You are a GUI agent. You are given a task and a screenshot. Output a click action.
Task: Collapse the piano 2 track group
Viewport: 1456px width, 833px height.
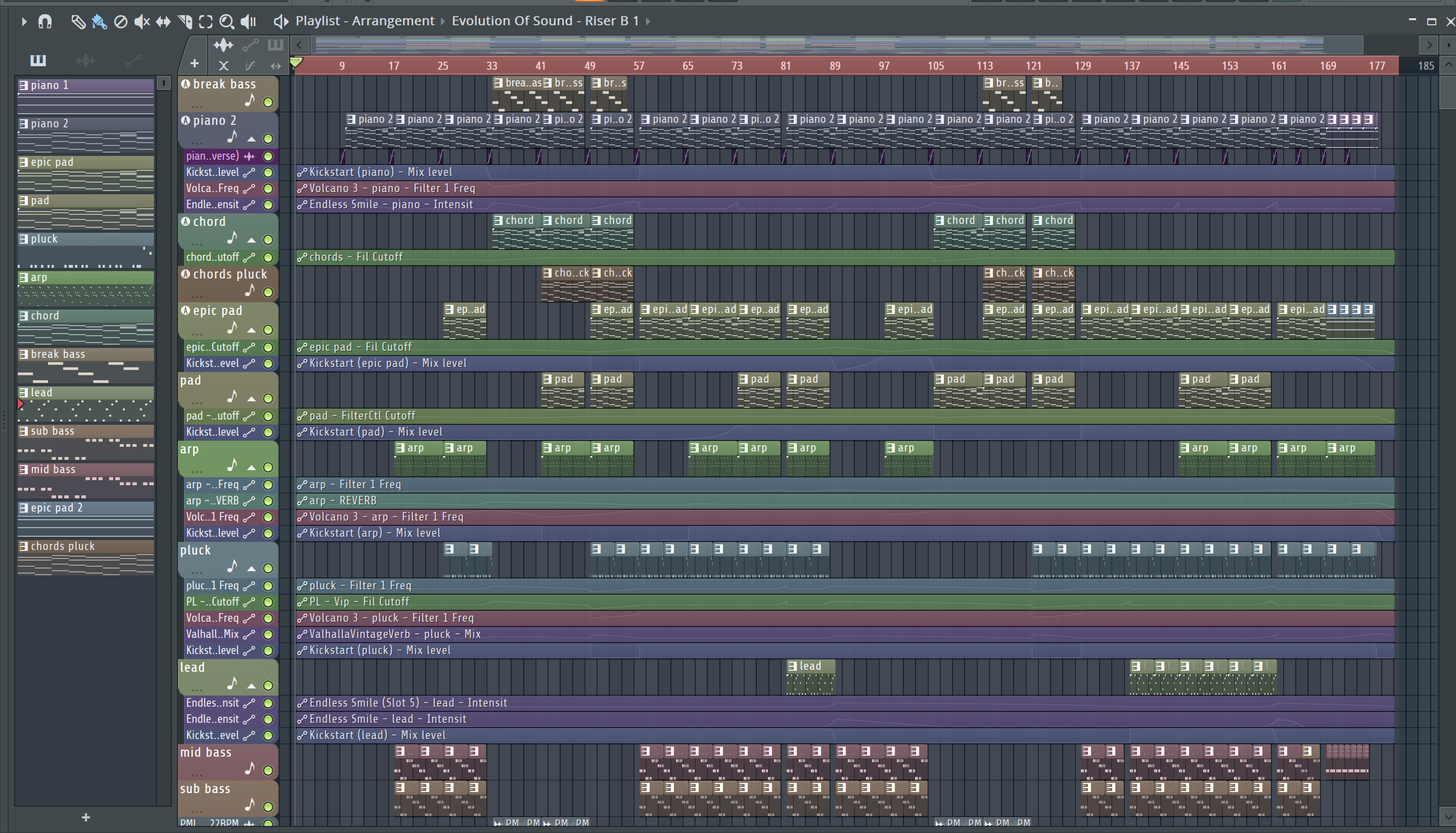(x=251, y=139)
